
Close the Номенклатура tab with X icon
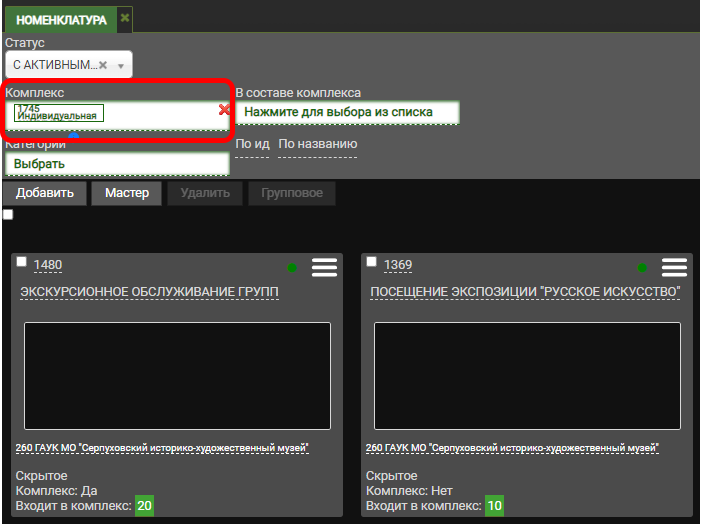(x=124, y=18)
